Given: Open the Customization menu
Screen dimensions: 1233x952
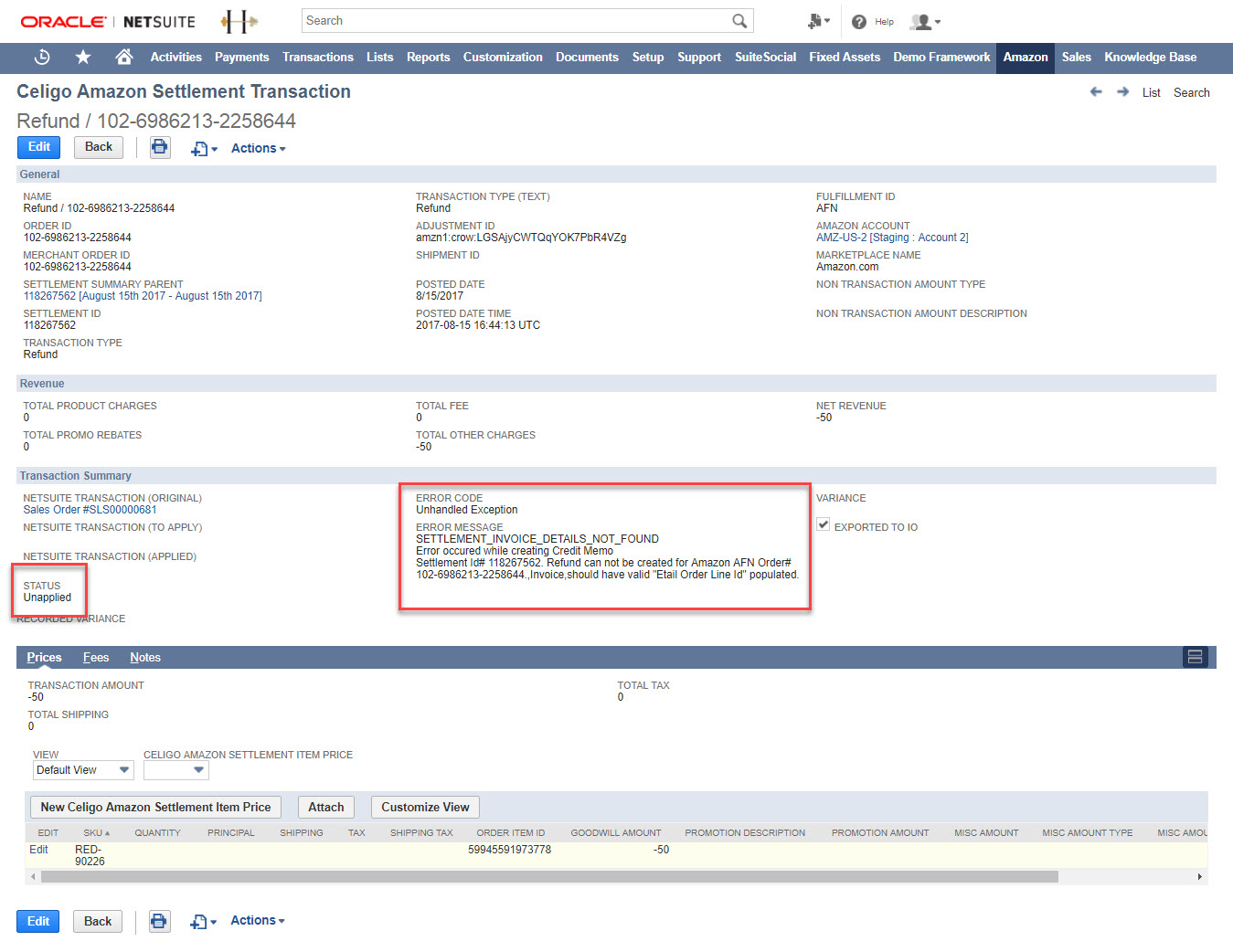Looking at the screenshot, I should (x=503, y=57).
